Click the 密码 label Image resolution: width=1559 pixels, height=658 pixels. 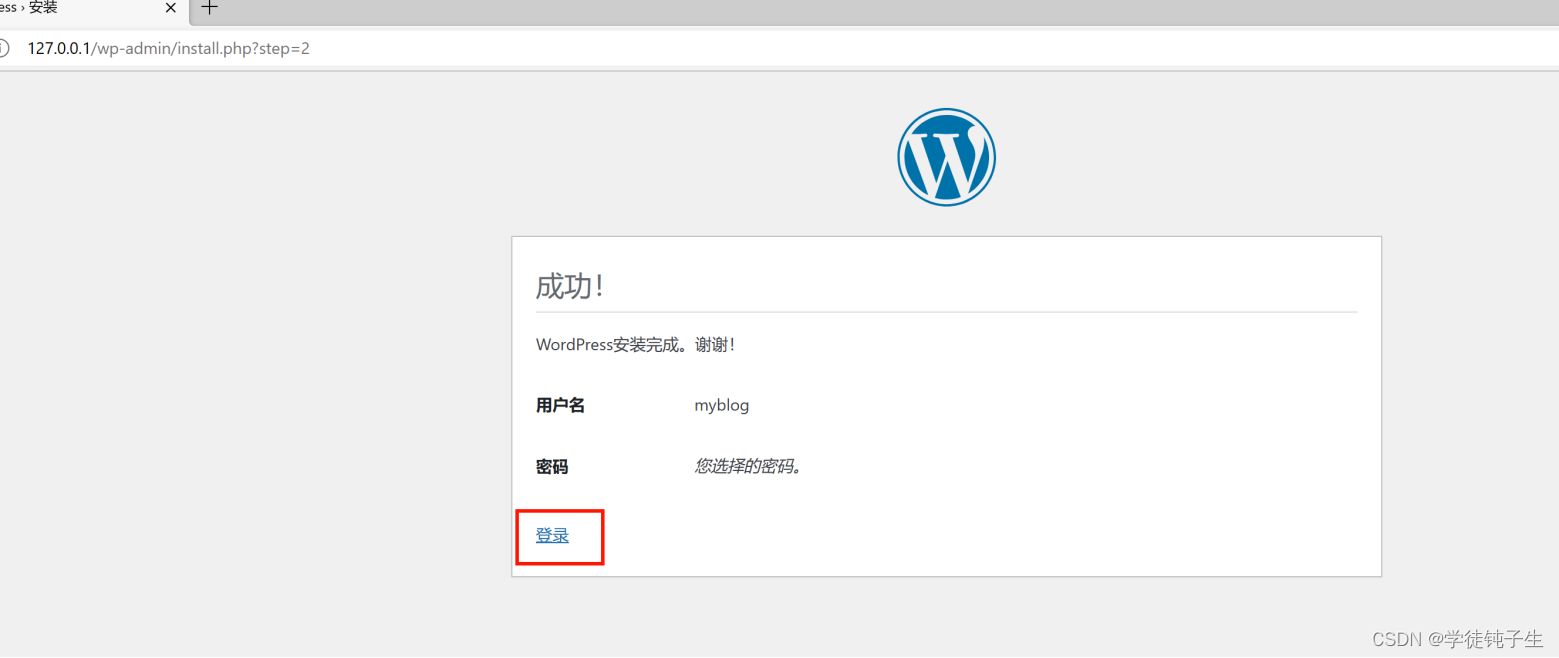point(552,467)
